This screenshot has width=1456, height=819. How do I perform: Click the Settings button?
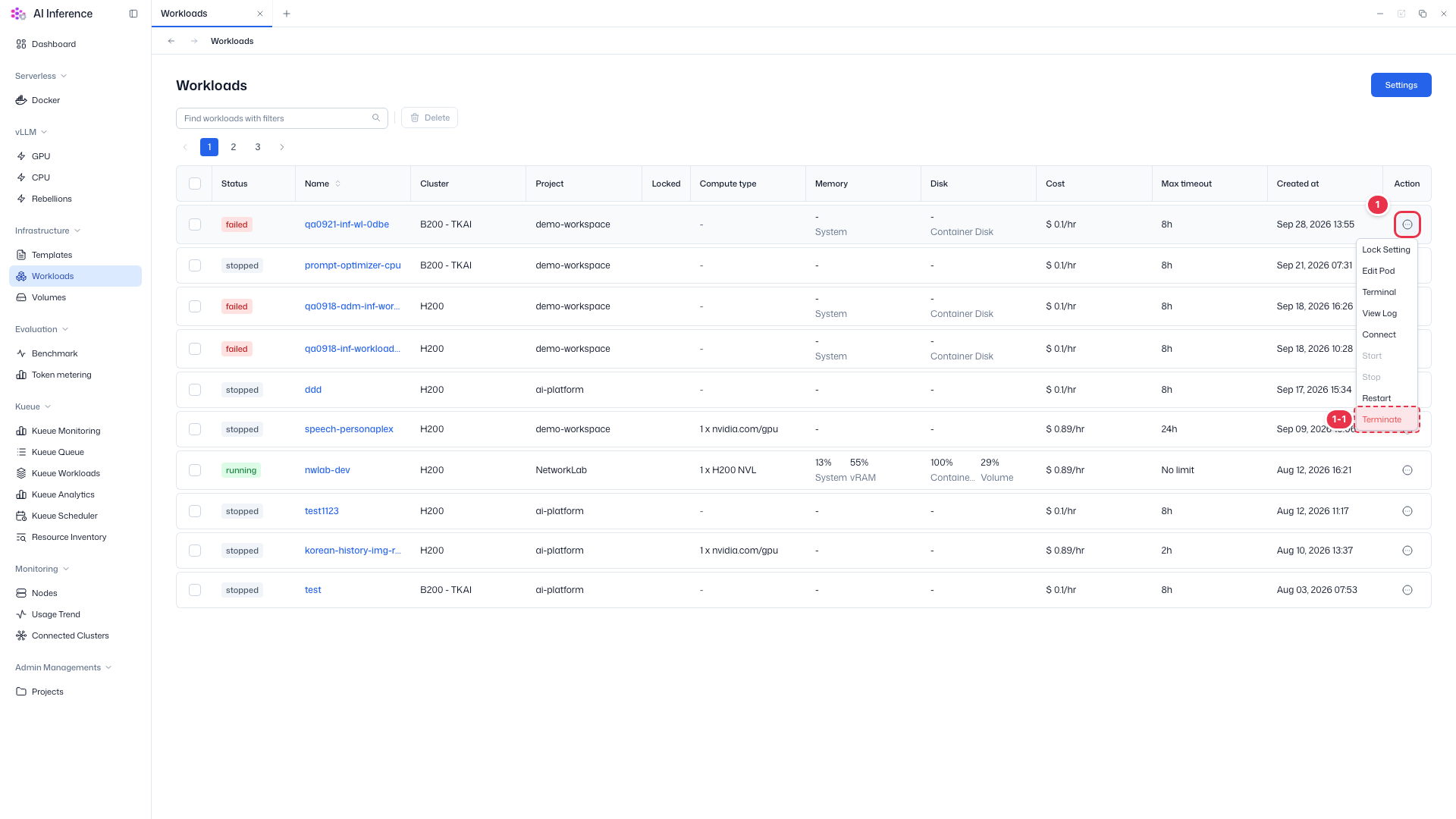[x=1401, y=85]
